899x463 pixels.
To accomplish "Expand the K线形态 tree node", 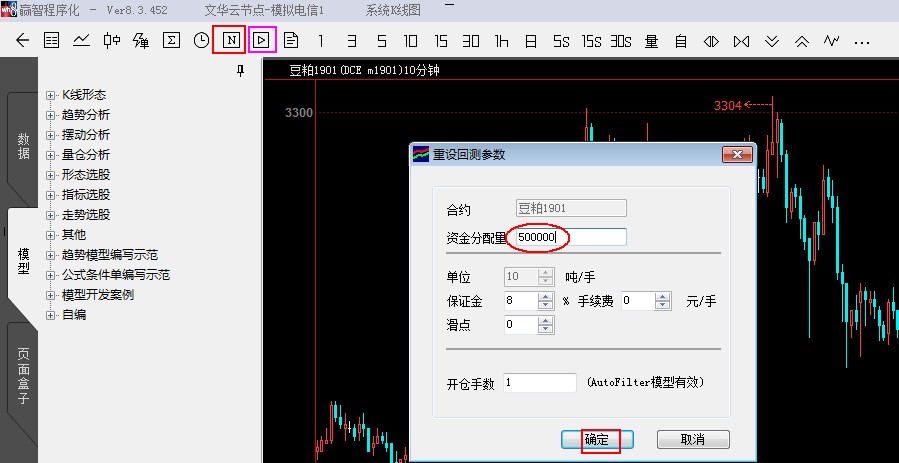I will [x=51, y=95].
